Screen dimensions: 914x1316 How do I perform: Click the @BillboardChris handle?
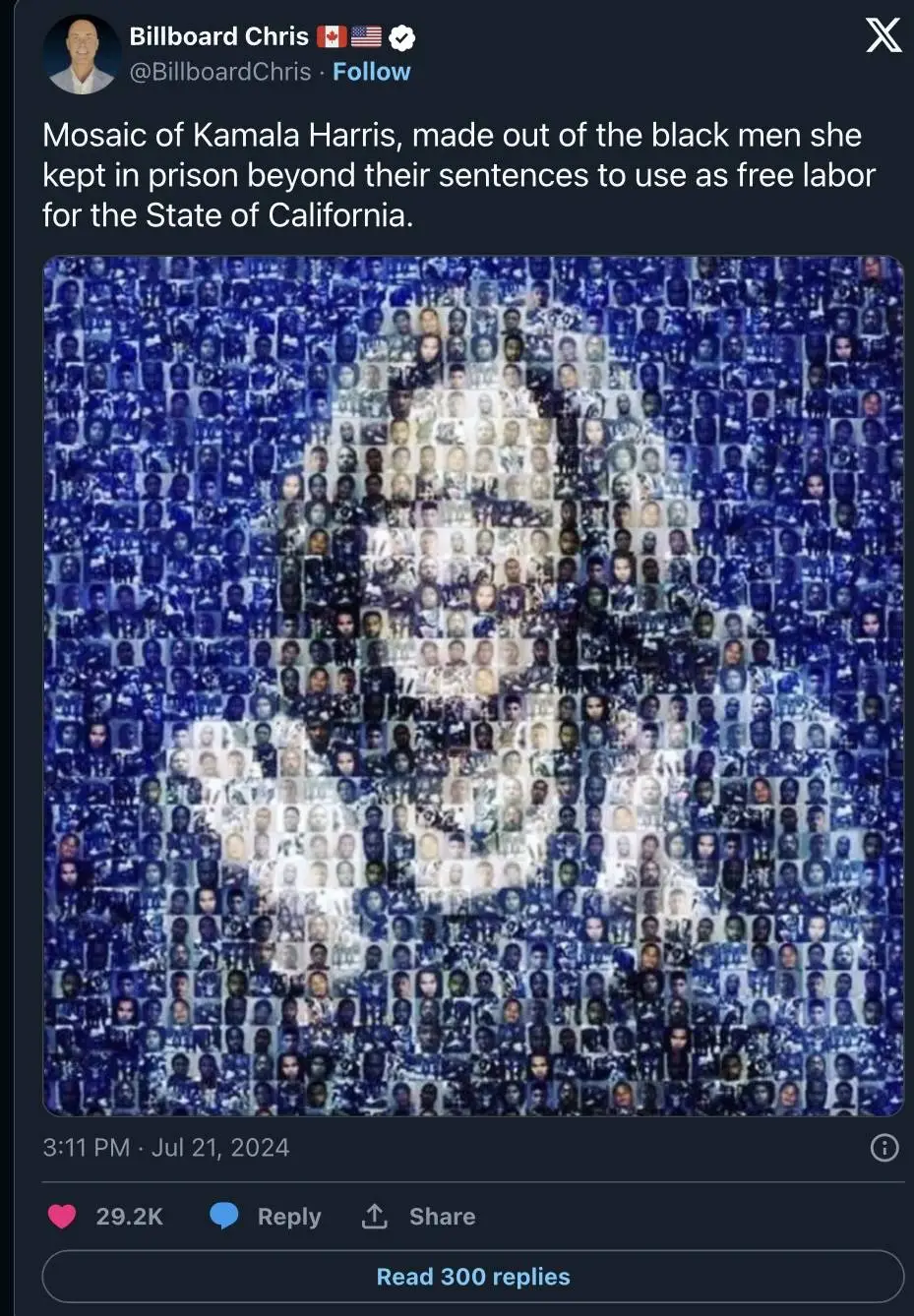[x=220, y=72]
